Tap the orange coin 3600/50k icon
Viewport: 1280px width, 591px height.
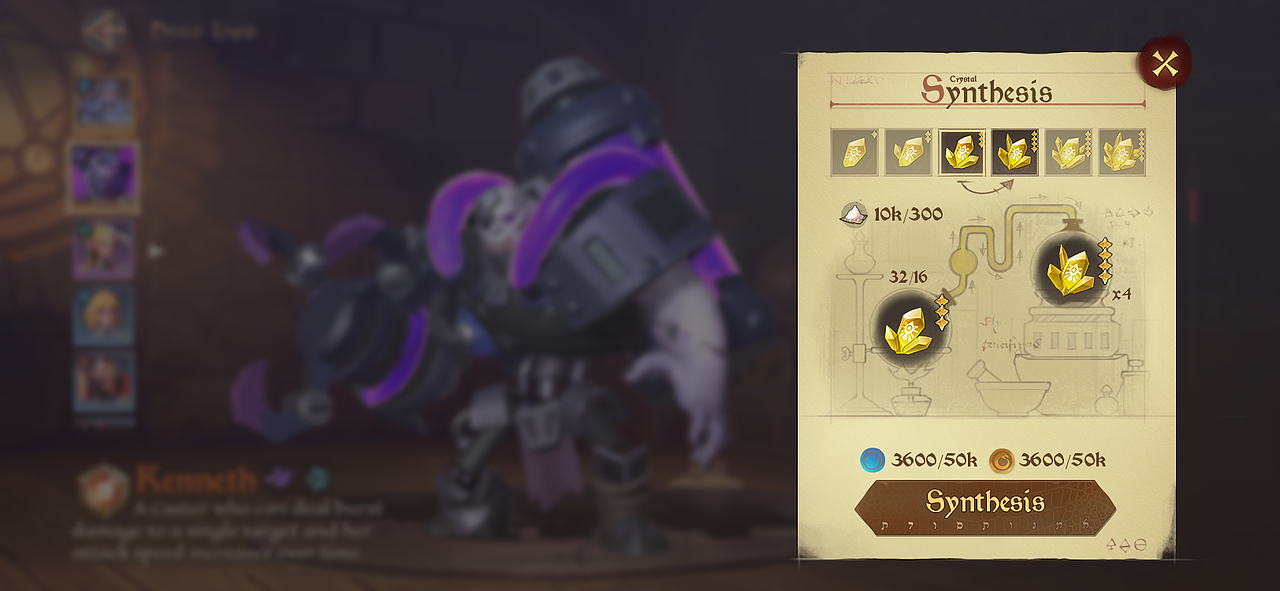click(1002, 460)
